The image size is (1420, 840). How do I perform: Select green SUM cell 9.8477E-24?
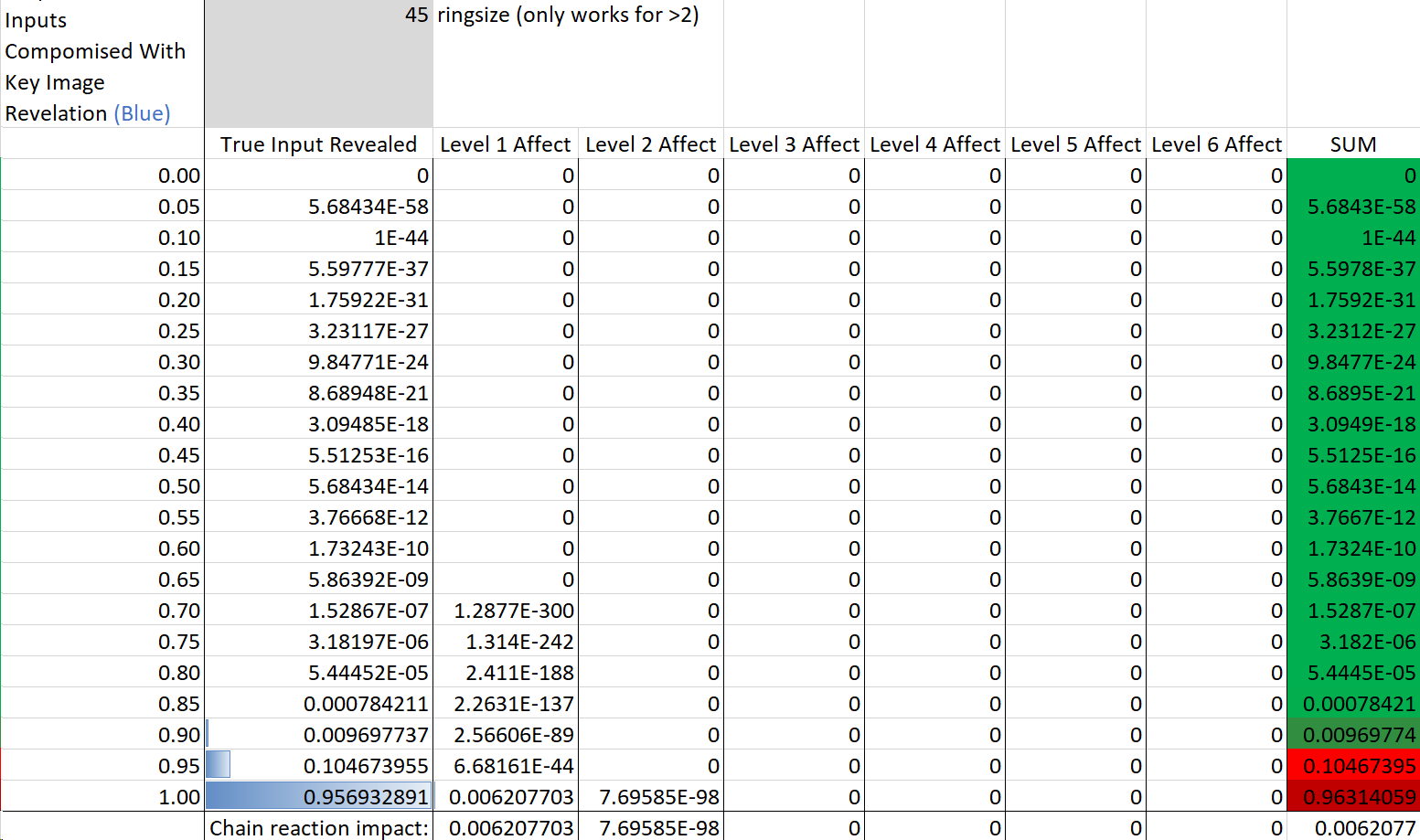click(1353, 361)
